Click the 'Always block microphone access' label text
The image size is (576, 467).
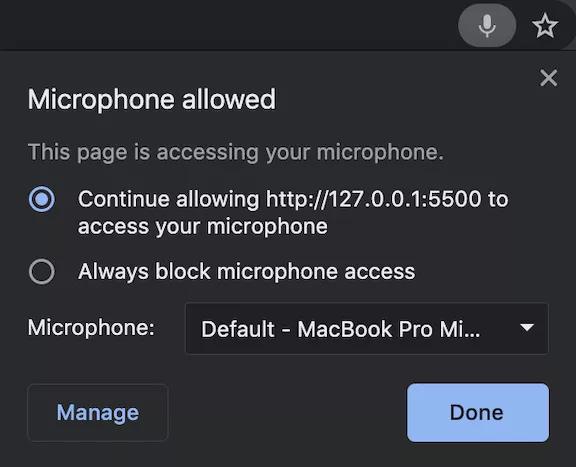coord(246,272)
